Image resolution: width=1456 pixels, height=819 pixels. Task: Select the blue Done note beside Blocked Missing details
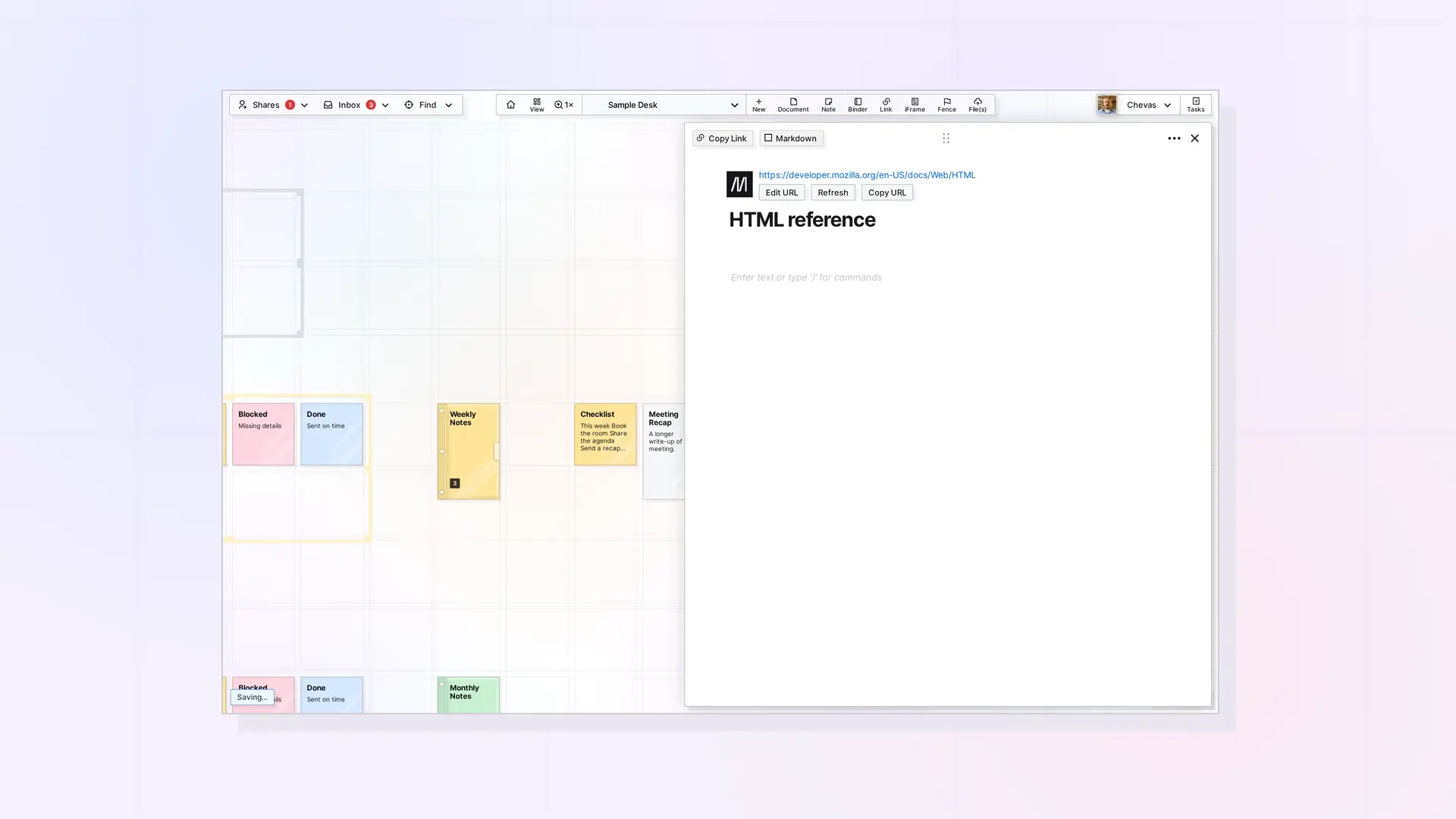click(331, 435)
